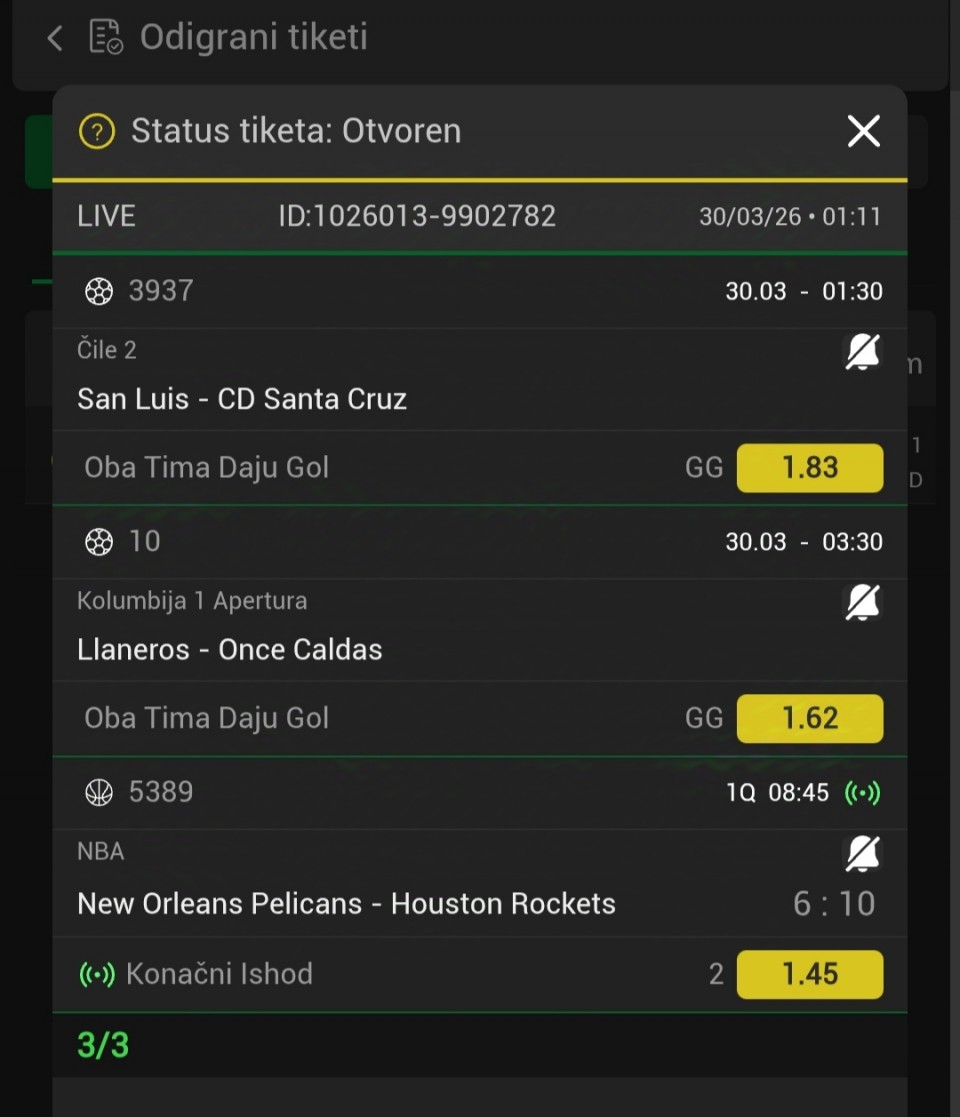Select the 1.83 odds button
Image resolution: width=960 pixels, height=1117 pixels.
[x=810, y=468]
